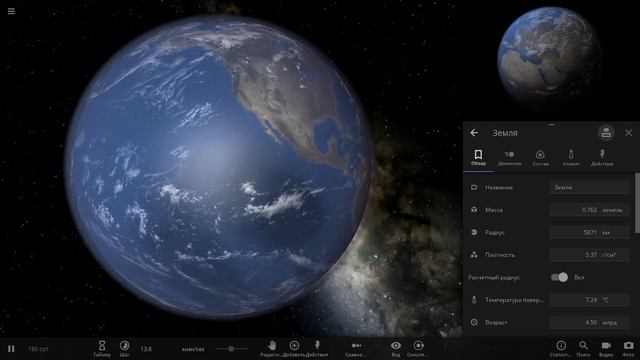The width and height of the screenshot is (640, 360).
Task: Open the Сравнение compare tool
Action: 356,349
